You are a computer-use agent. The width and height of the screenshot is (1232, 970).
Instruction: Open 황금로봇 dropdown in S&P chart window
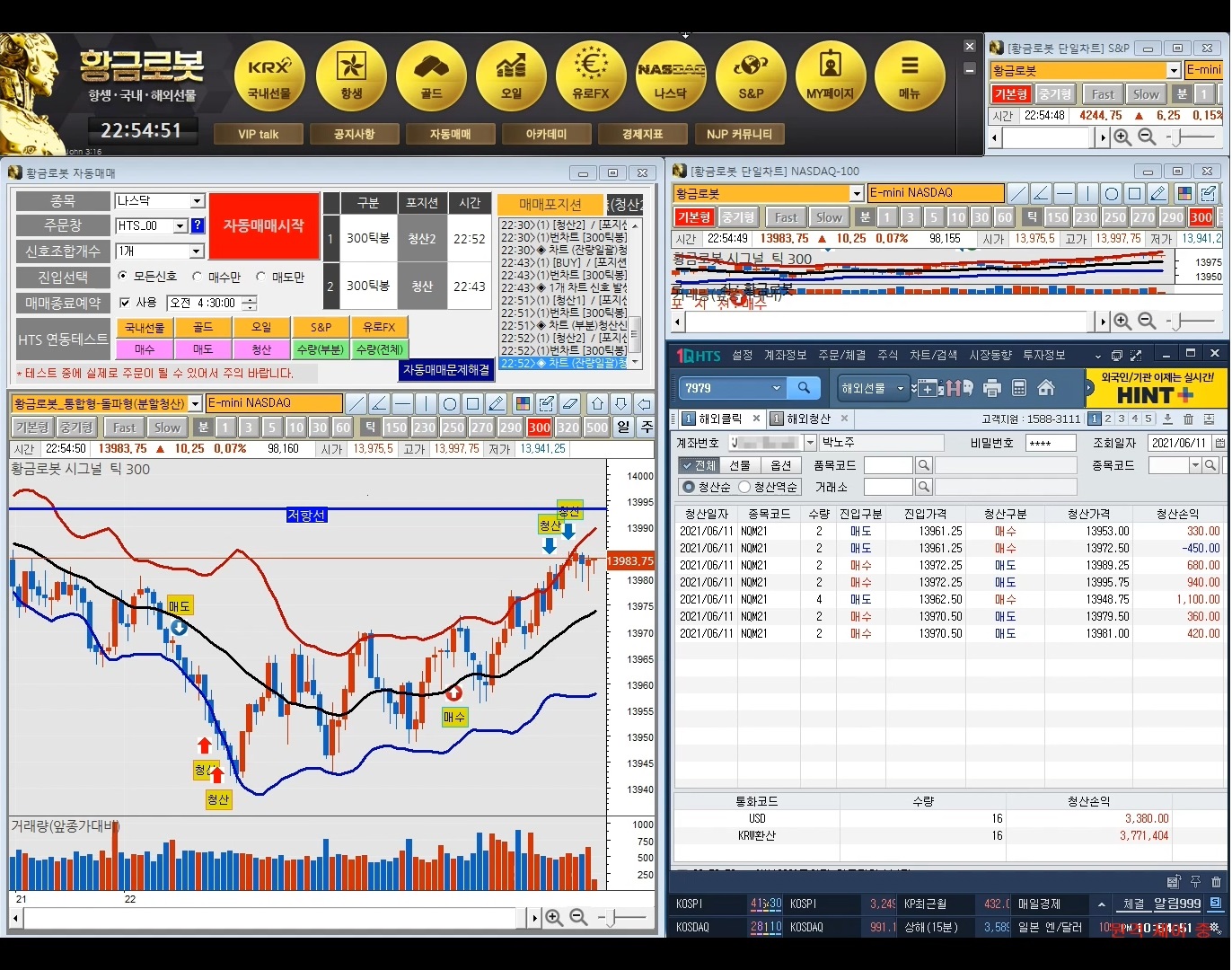click(1174, 70)
